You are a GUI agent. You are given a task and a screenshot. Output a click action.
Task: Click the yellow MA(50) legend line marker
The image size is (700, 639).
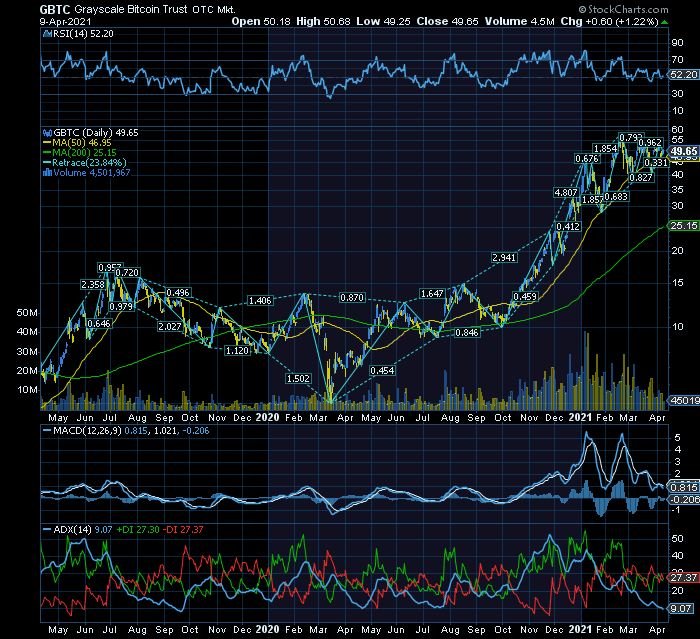pos(47,143)
